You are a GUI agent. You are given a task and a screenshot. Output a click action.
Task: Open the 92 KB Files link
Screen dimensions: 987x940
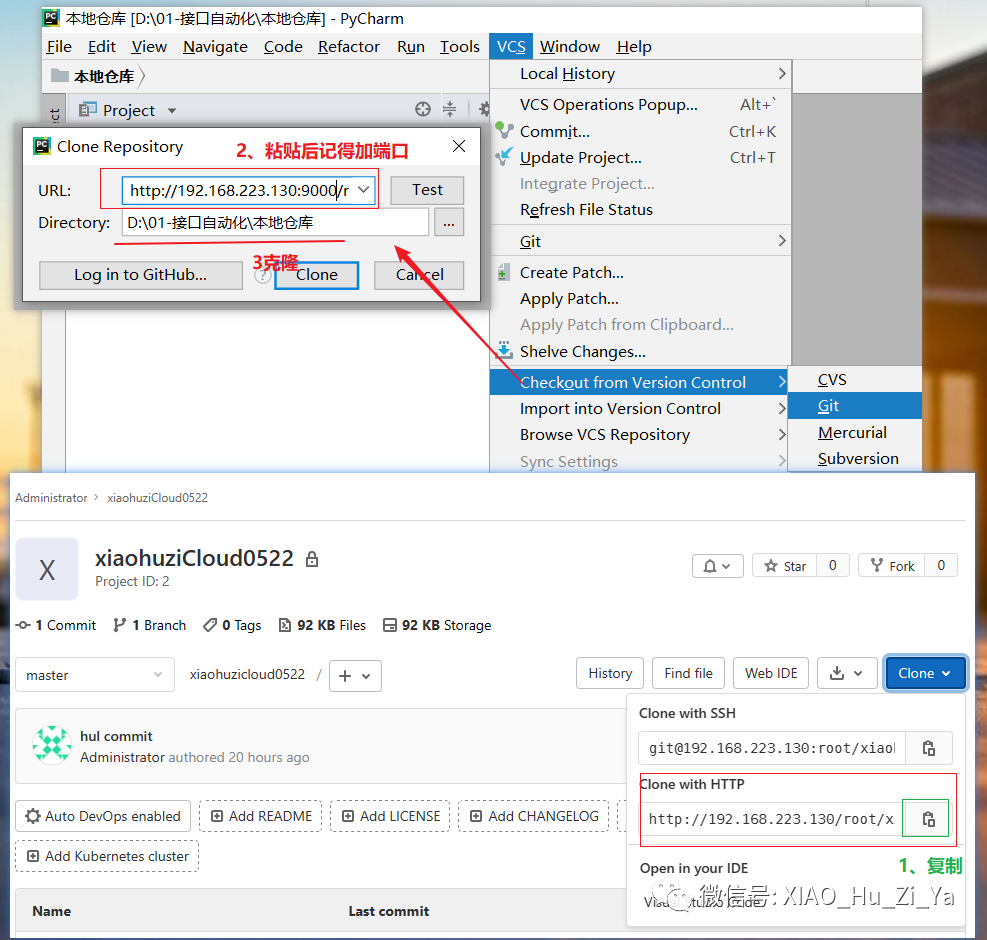322,625
